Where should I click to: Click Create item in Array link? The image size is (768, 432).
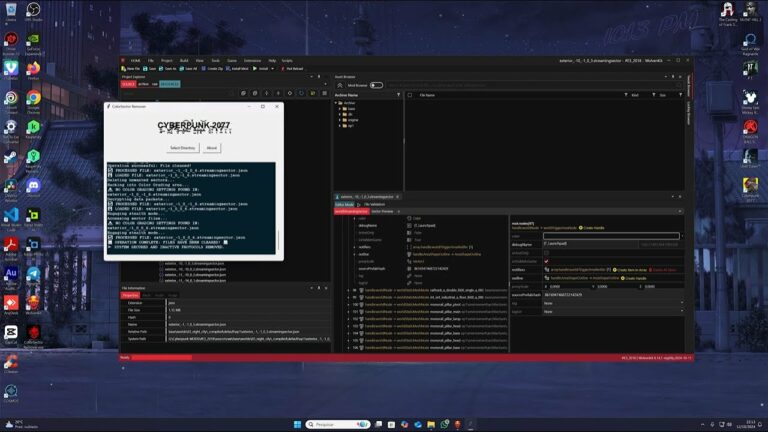point(630,270)
